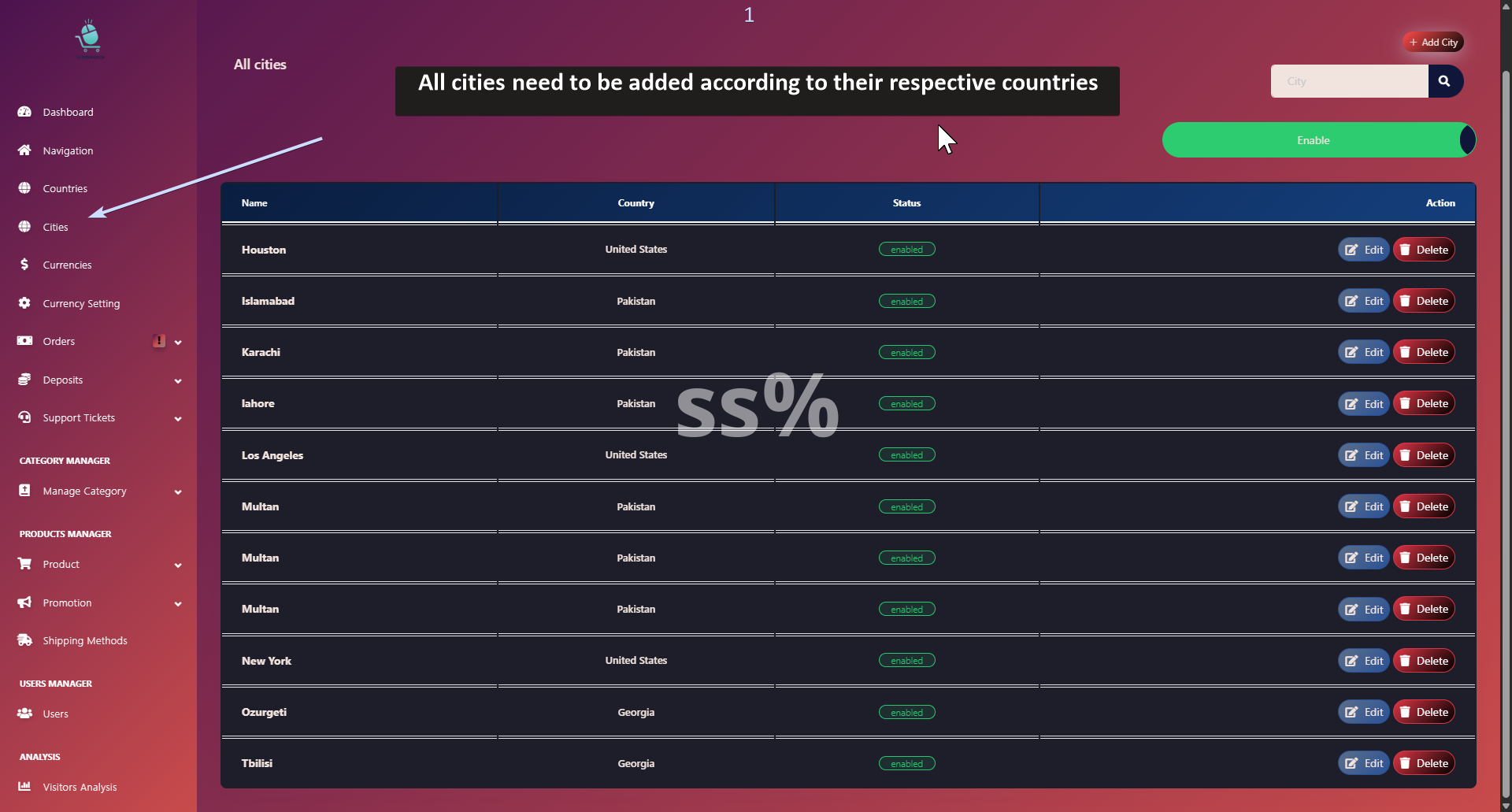The image size is (1512, 812).
Task: Open the Currency Setting gear icon
Action: point(24,303)
